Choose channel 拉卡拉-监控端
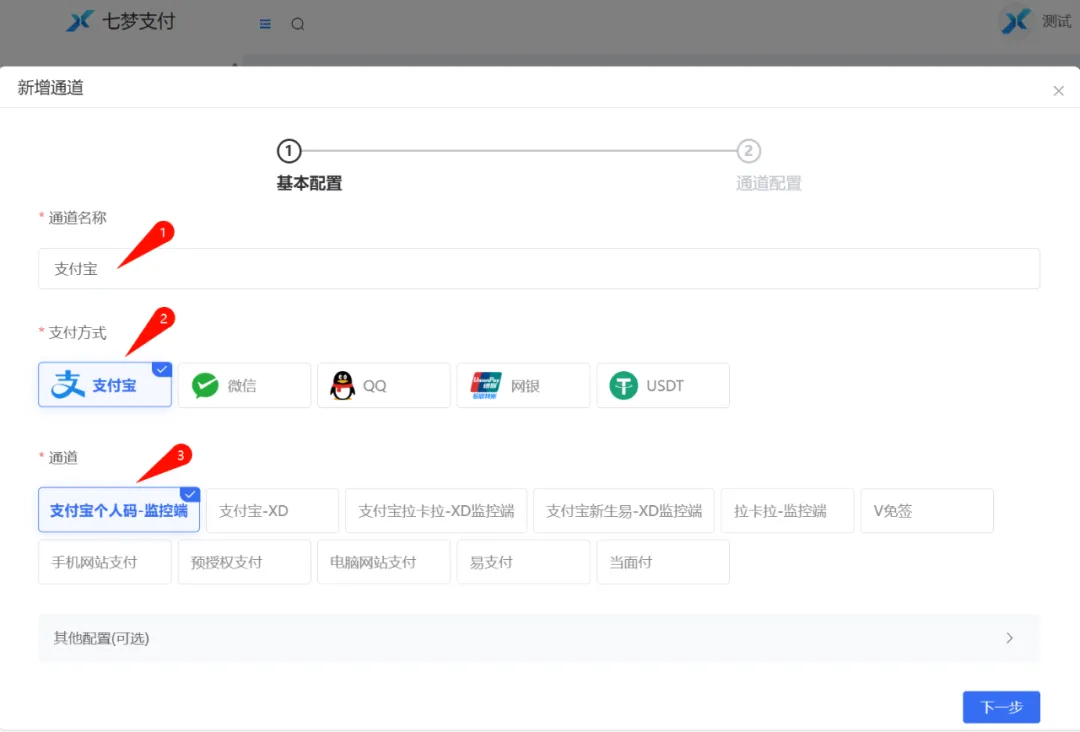The height and width of the screenshot is (732, 1080). 787,511
